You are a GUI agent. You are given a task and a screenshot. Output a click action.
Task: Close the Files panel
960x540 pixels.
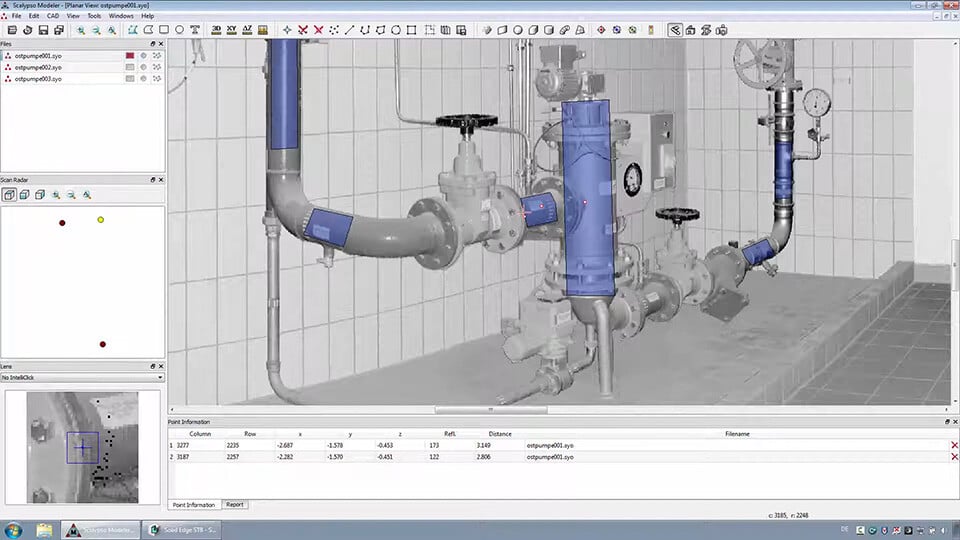[x=161, y=44]
